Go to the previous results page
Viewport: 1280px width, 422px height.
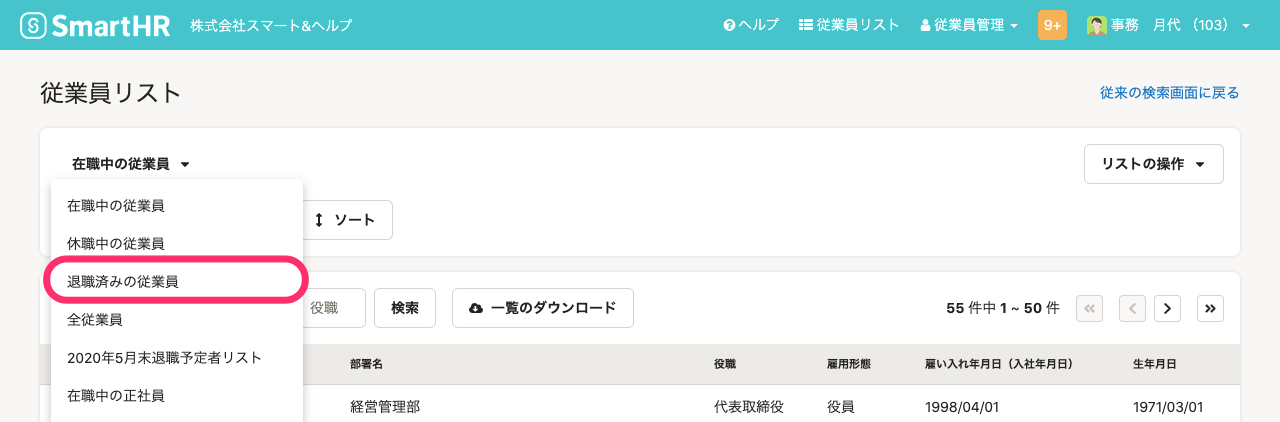[1132, 308]
